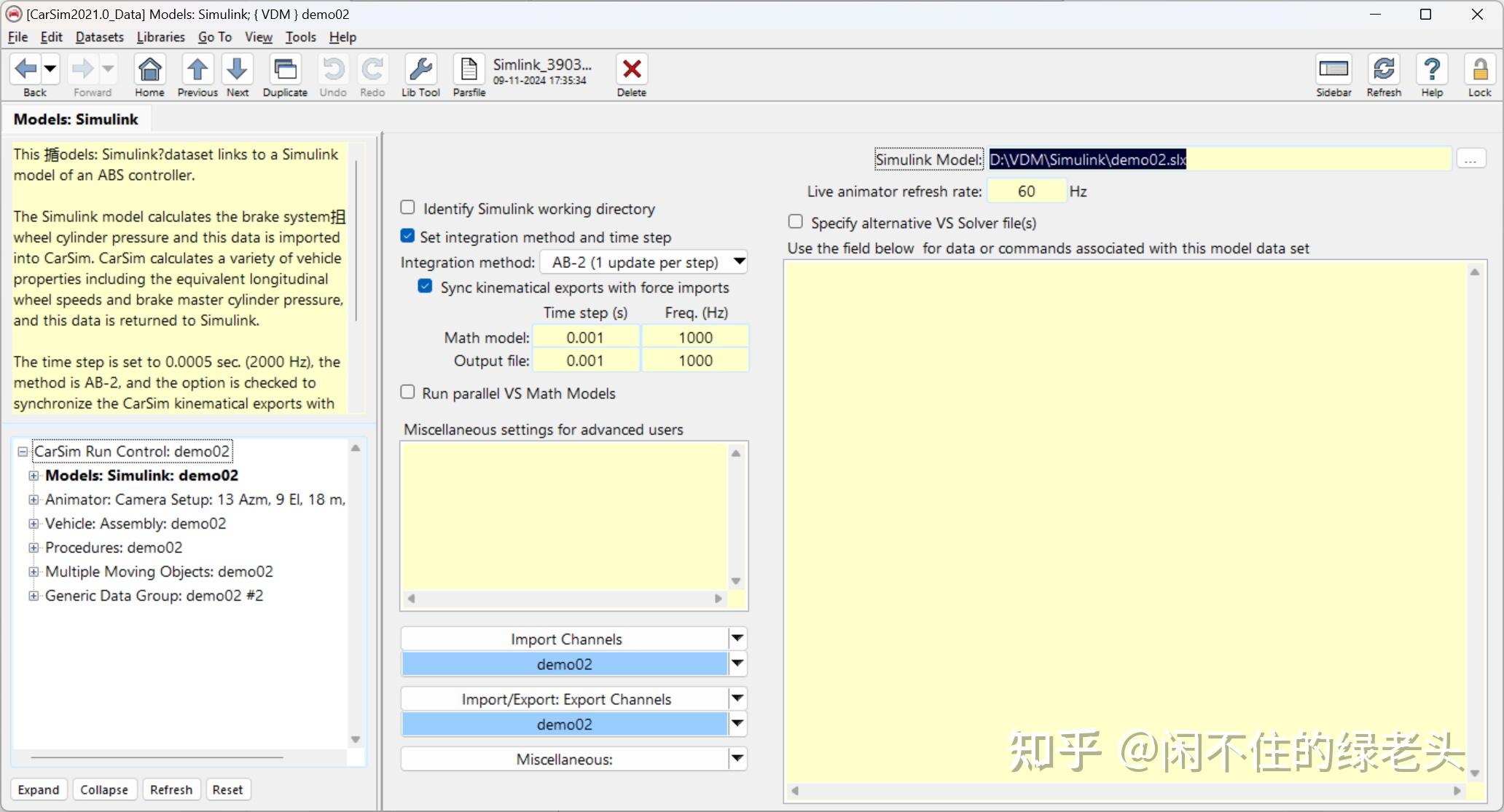The image size is (1504, 812).
Task: Enable Run parallel VS Math Models
Action: click(x=408, y=393)
